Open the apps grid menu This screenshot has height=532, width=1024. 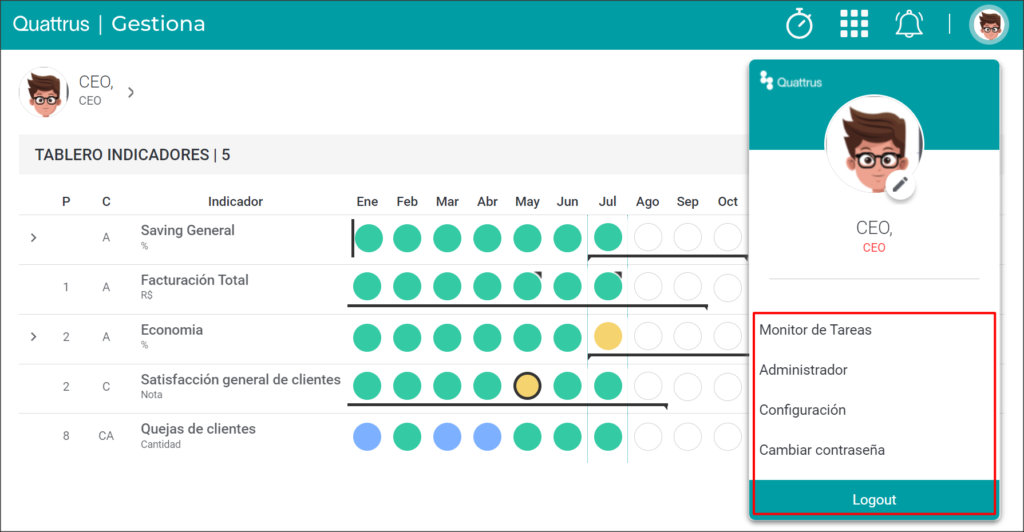coord(854,24)
